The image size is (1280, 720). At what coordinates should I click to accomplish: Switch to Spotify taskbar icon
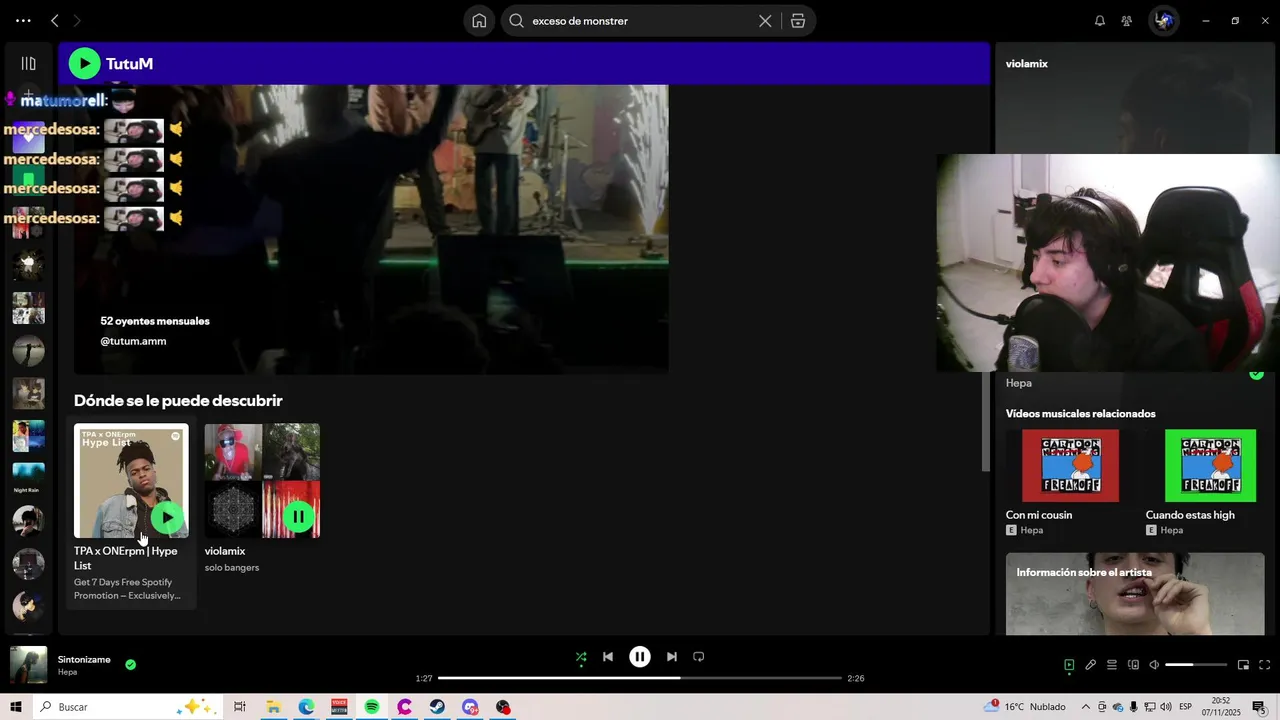click(x=372, y=707)
